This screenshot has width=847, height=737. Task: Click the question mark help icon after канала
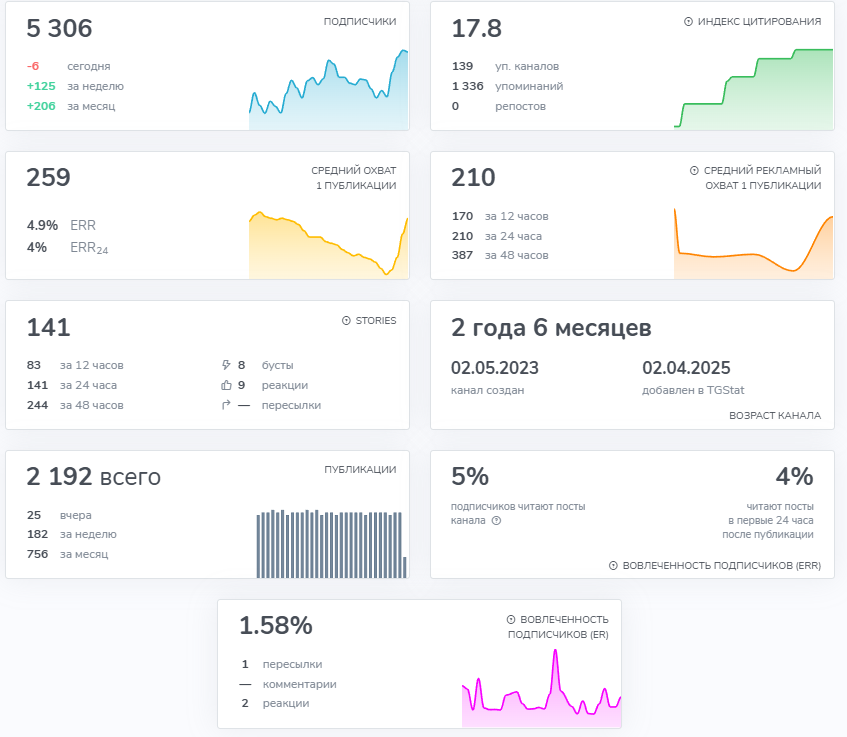[496, 520]
